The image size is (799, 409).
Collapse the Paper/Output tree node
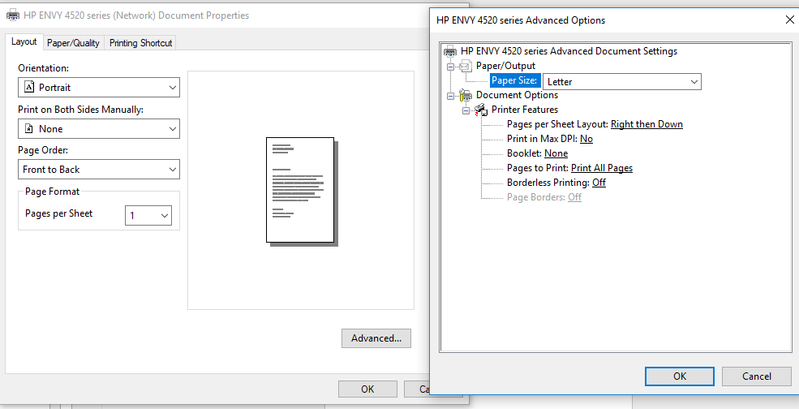pyautogui.click(x=450, y=66)
